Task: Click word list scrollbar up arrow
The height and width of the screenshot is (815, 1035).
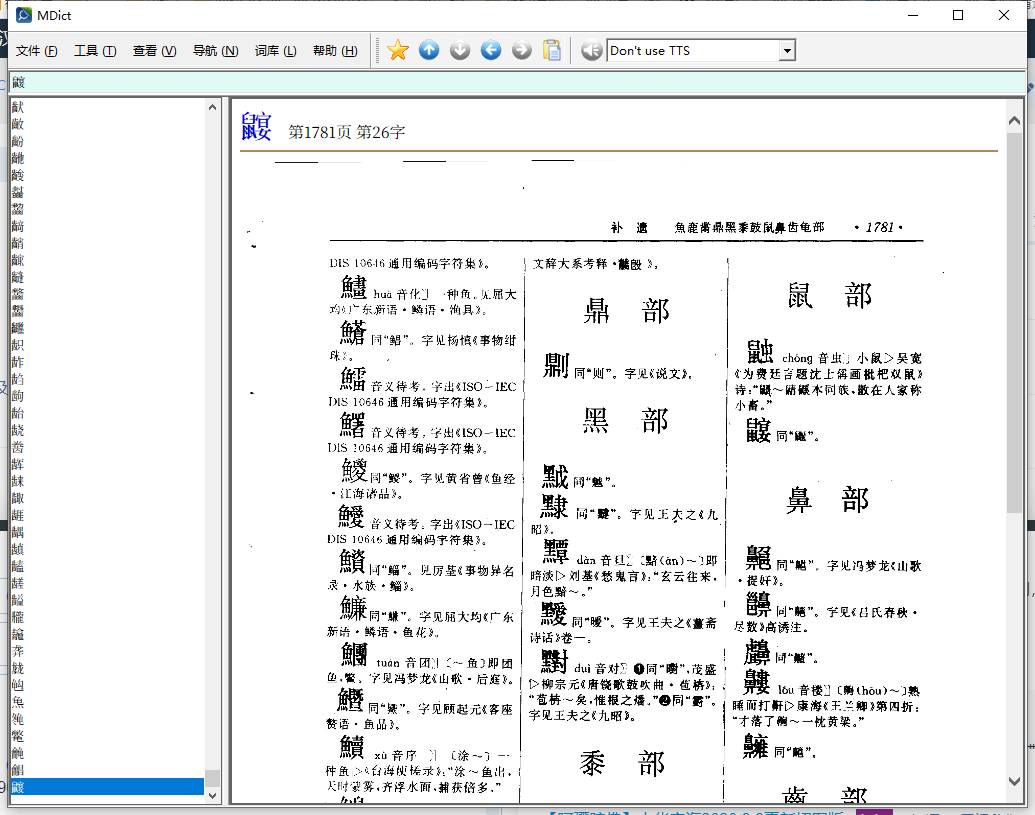Action: coord(212,107)
